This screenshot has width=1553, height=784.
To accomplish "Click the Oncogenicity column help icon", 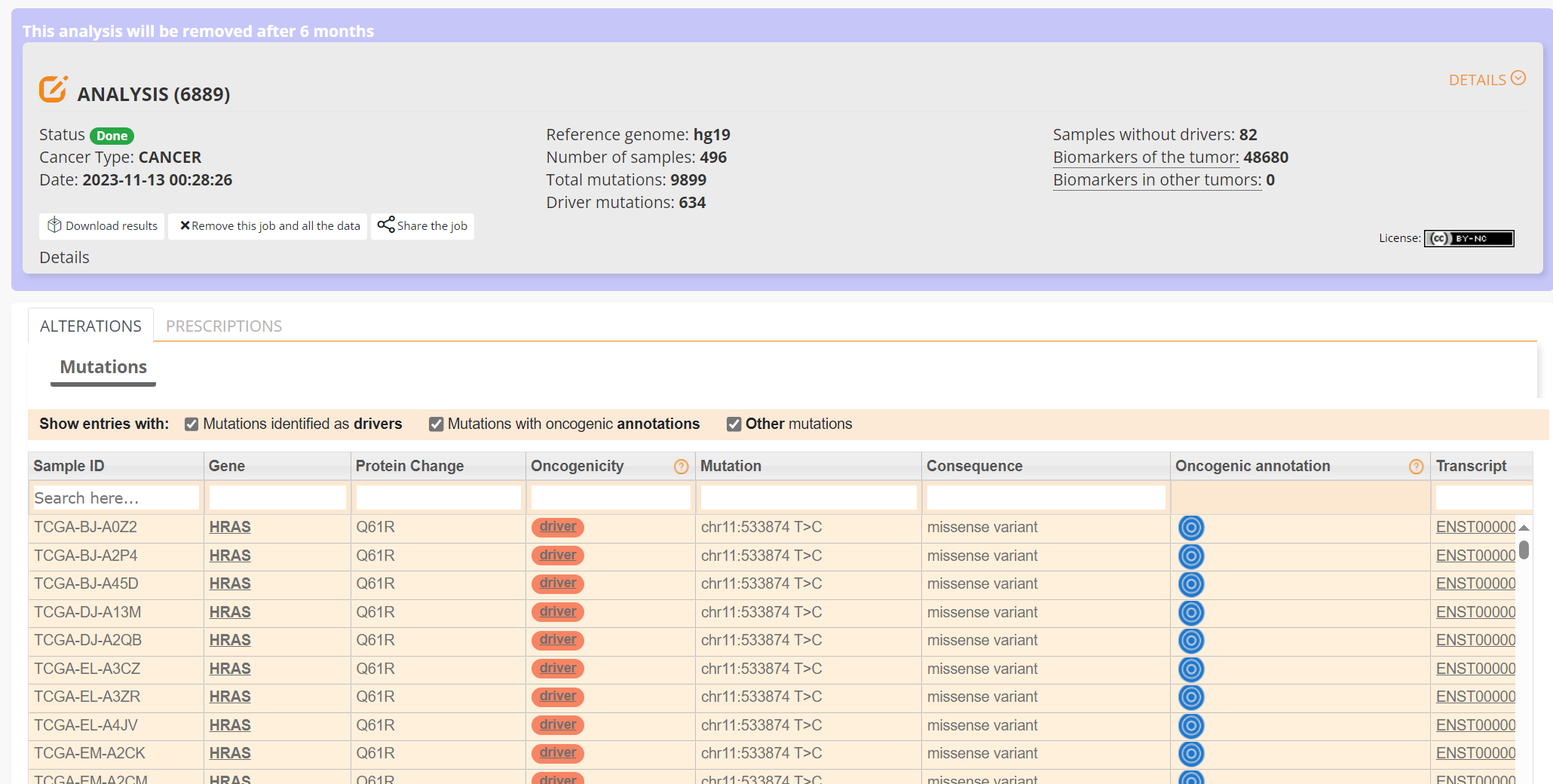I will tap(682, 467).
